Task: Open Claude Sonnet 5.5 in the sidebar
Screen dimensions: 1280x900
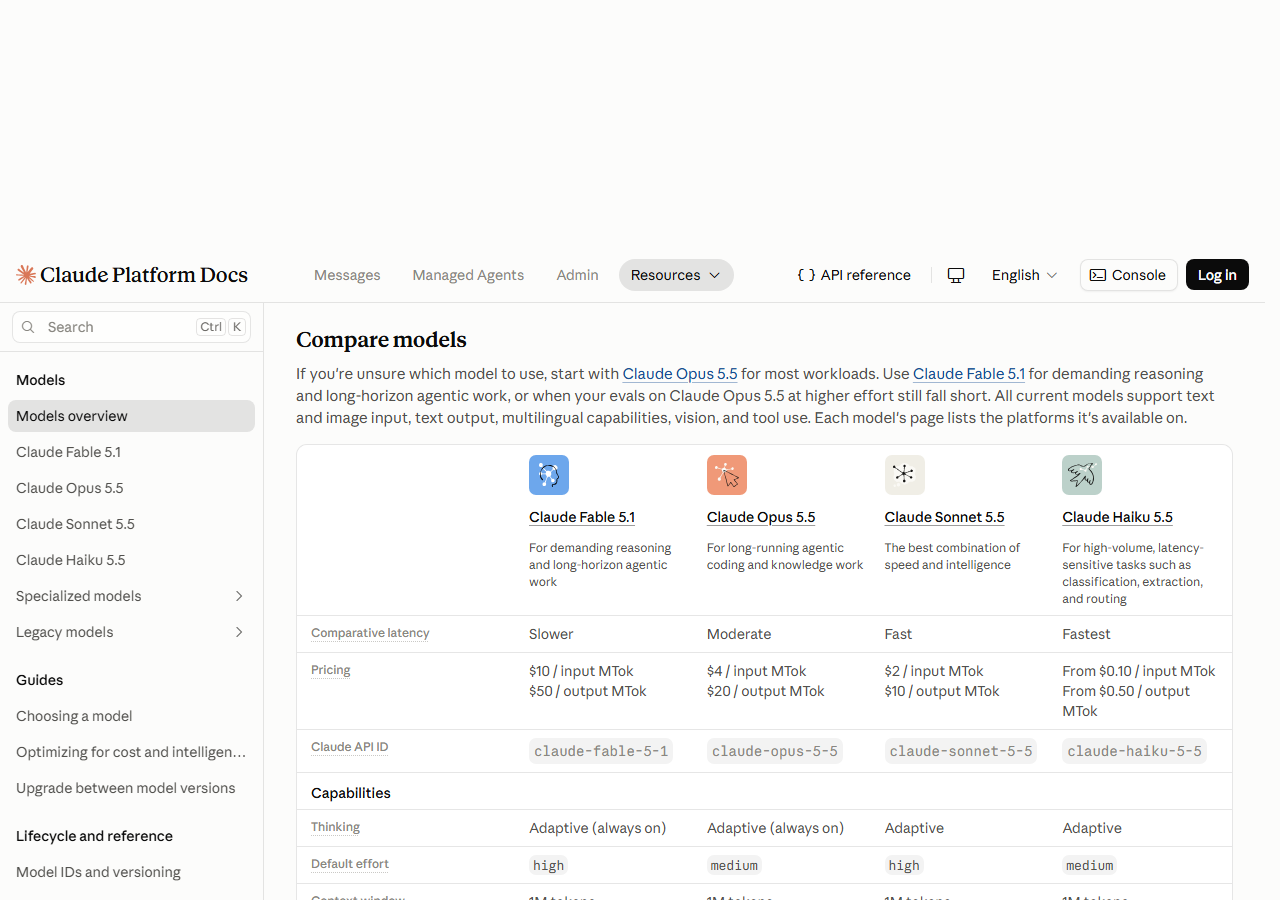Action: [x=131, y=524]
